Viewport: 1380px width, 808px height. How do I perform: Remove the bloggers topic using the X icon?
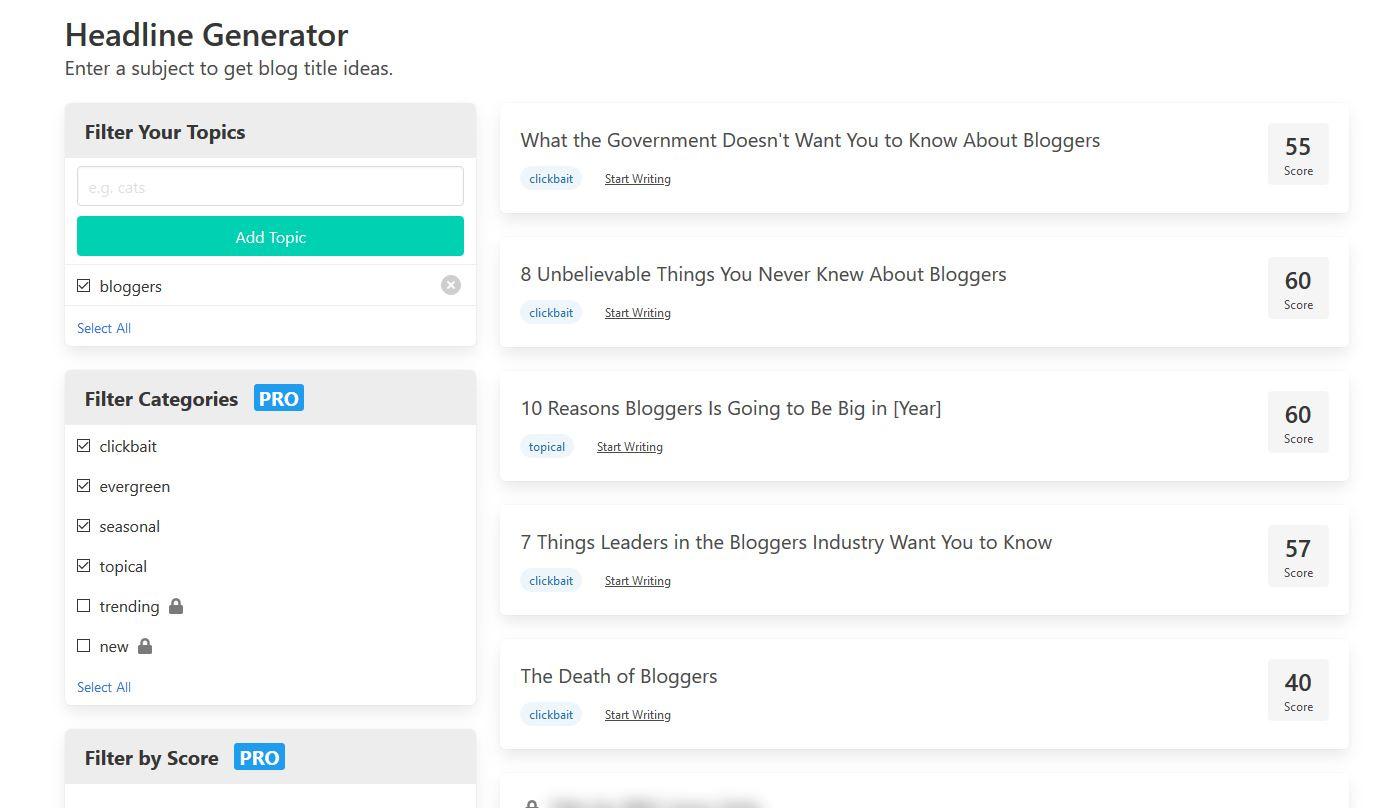[450, 285]
